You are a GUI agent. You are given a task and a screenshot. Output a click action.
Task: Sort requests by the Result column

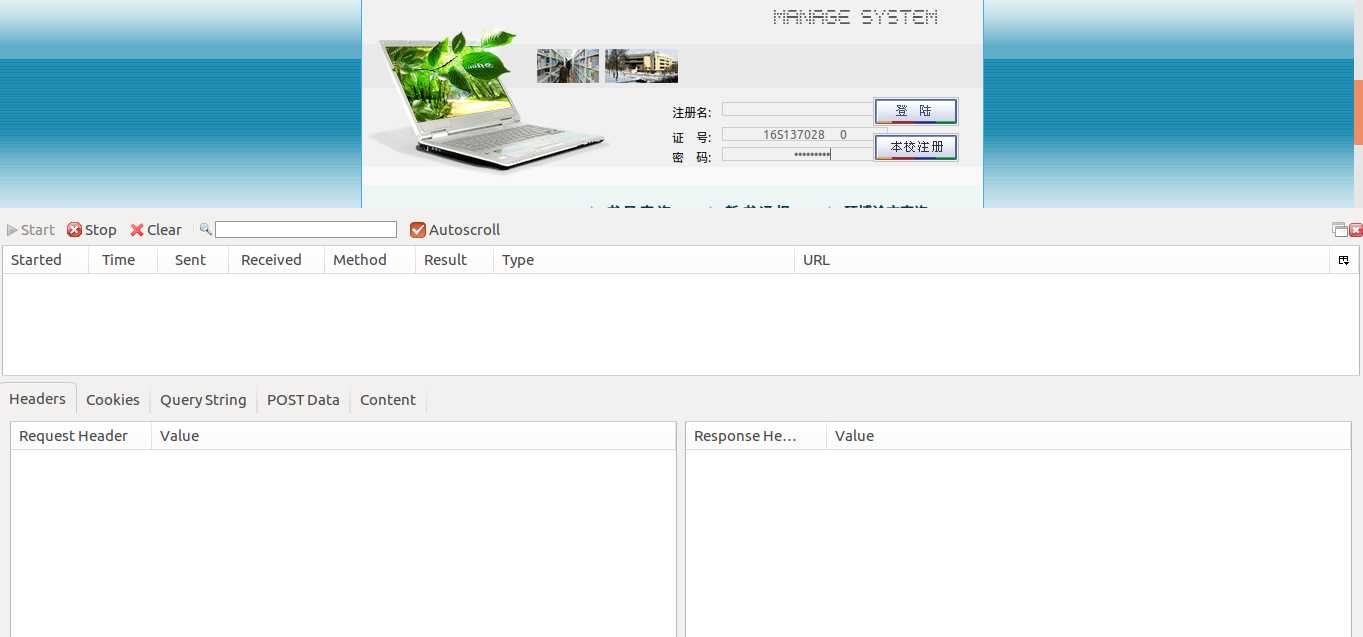point(455,260)
